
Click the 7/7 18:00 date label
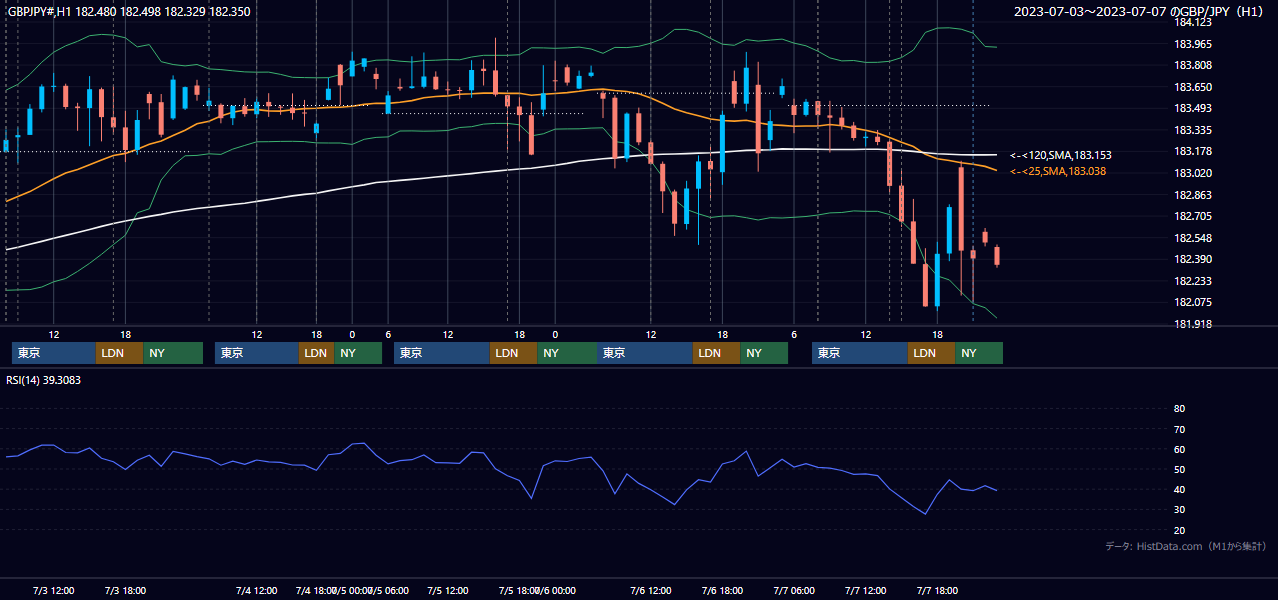[x=938, y=591]
